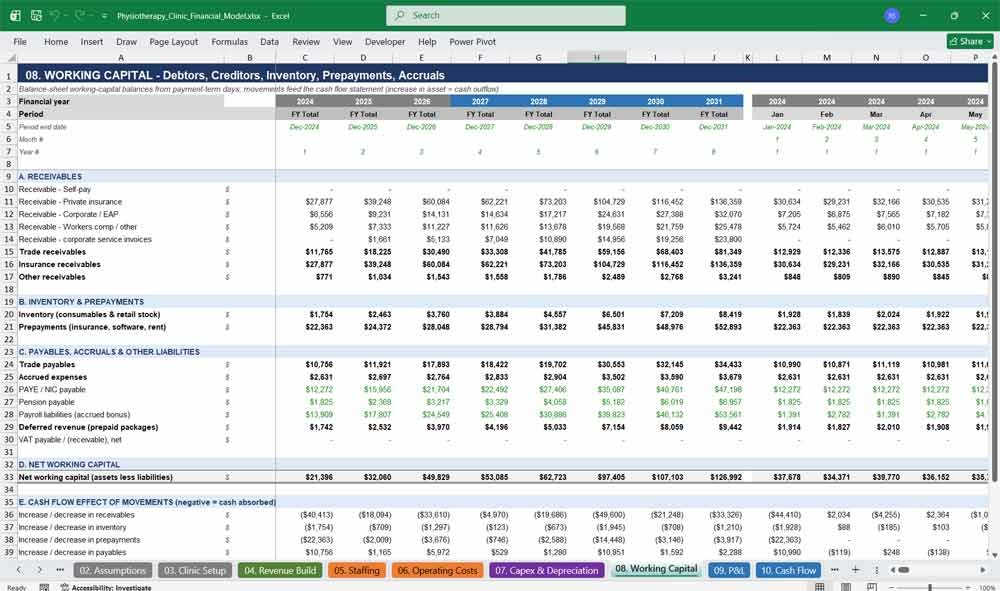
Task: Switch to the 04. Revenue Build sheet
Action: pyautogui.click(x=280, y=571)
